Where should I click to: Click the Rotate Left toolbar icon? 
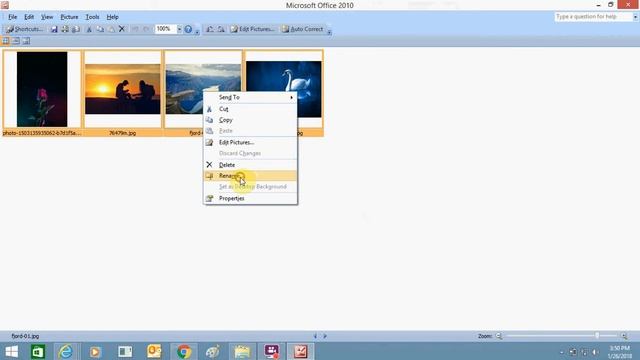(x=210, y=29)
